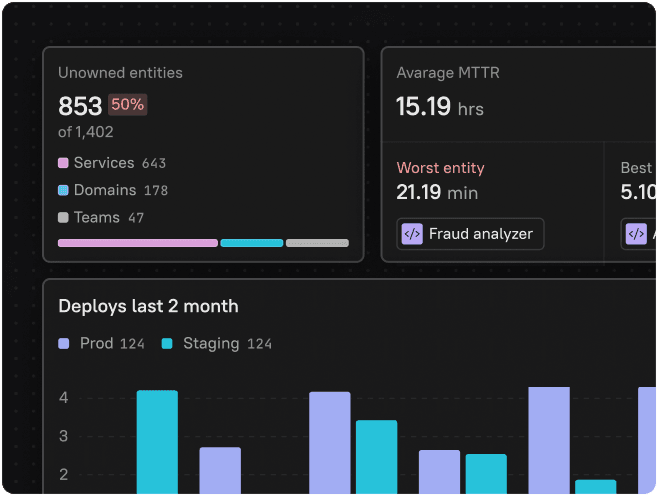The height and width of the screenshot is (495, 657).
Task: Select the blue Domains legend swatch
Action: pyautogui.click(x=64, y=190)
